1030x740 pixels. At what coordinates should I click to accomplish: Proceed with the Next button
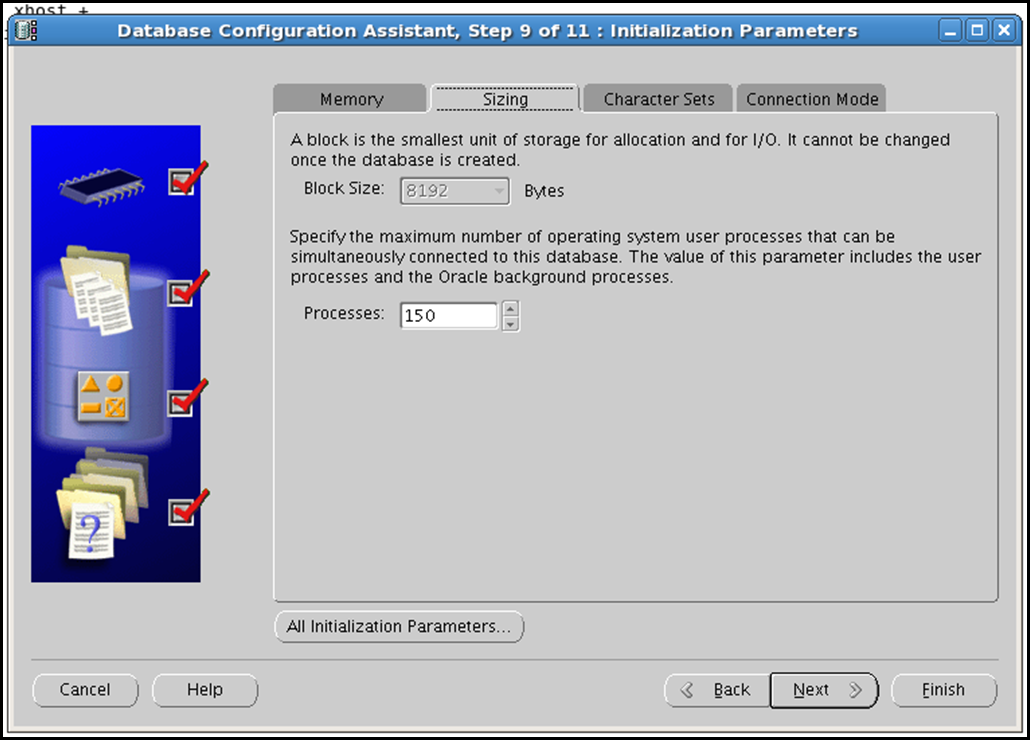[824, 690]
